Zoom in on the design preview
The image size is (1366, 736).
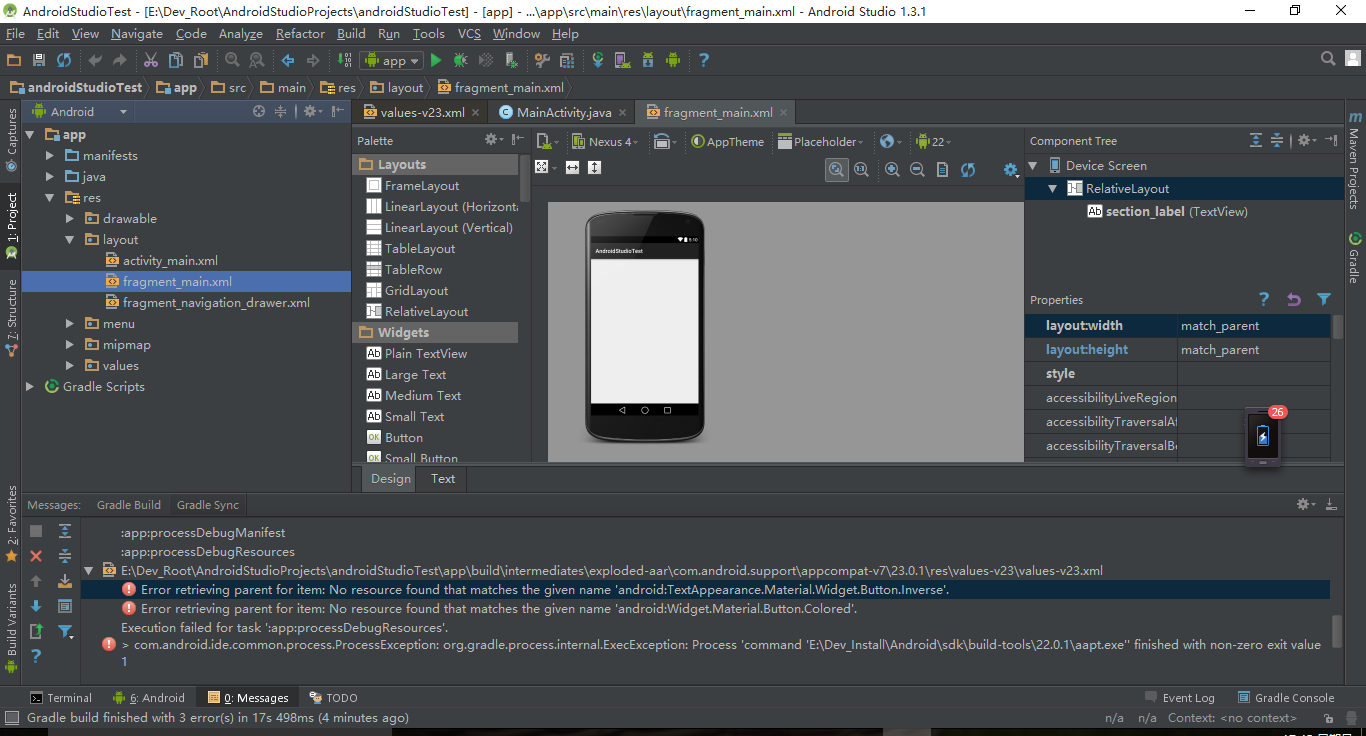tap(892, 170)
